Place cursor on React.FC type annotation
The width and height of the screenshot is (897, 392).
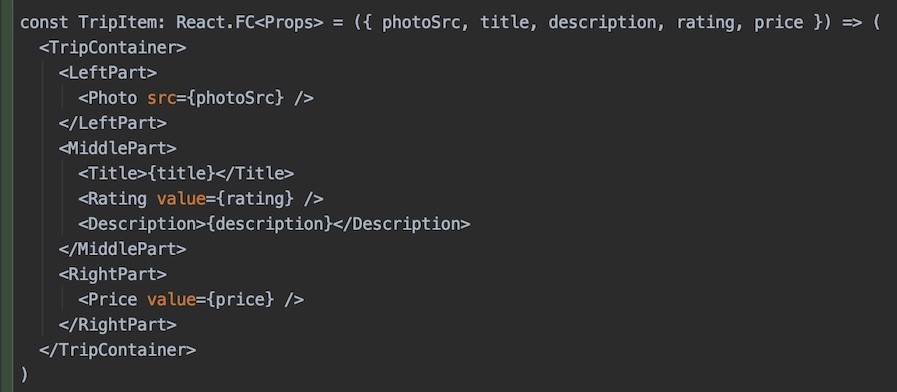(215, 23)
